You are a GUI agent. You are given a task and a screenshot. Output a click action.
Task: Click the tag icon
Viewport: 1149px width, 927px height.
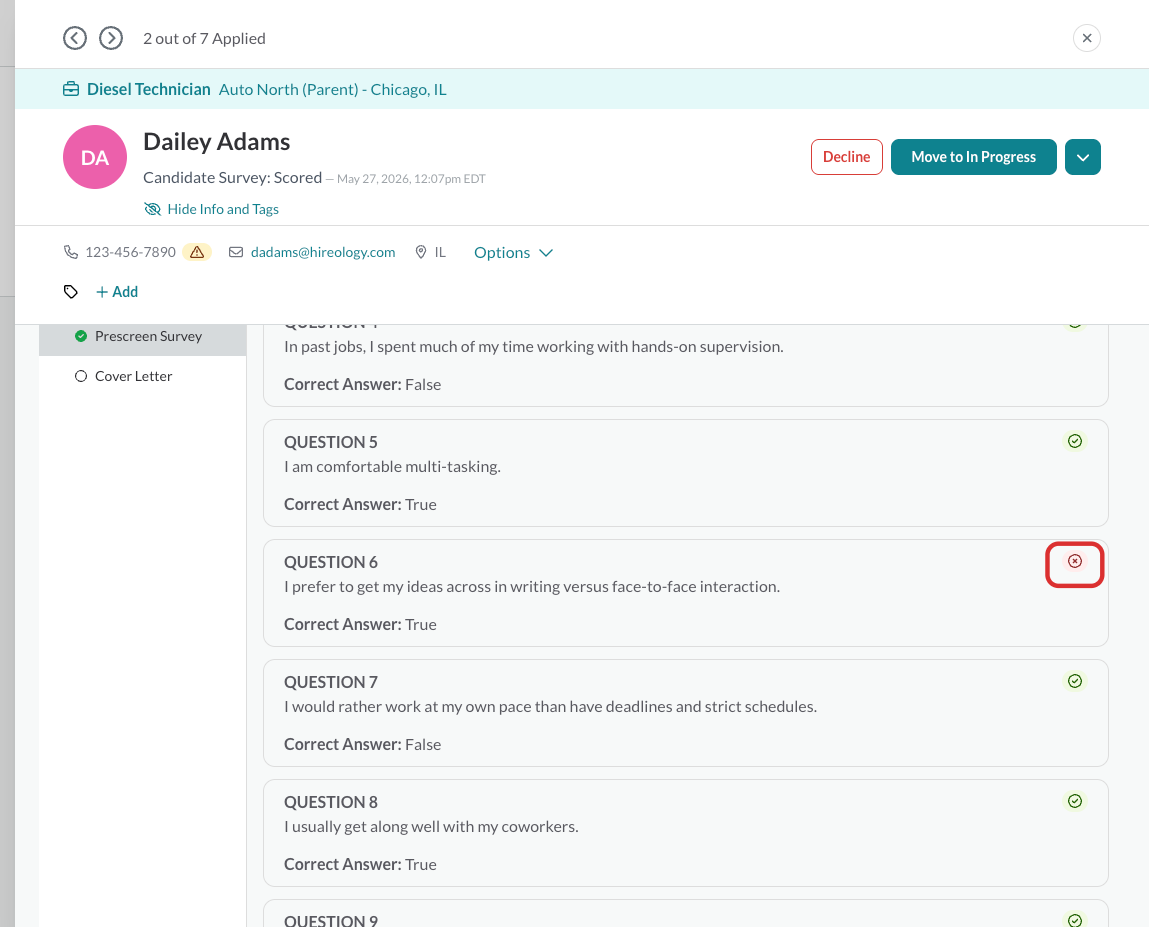(x=71, y=292)
